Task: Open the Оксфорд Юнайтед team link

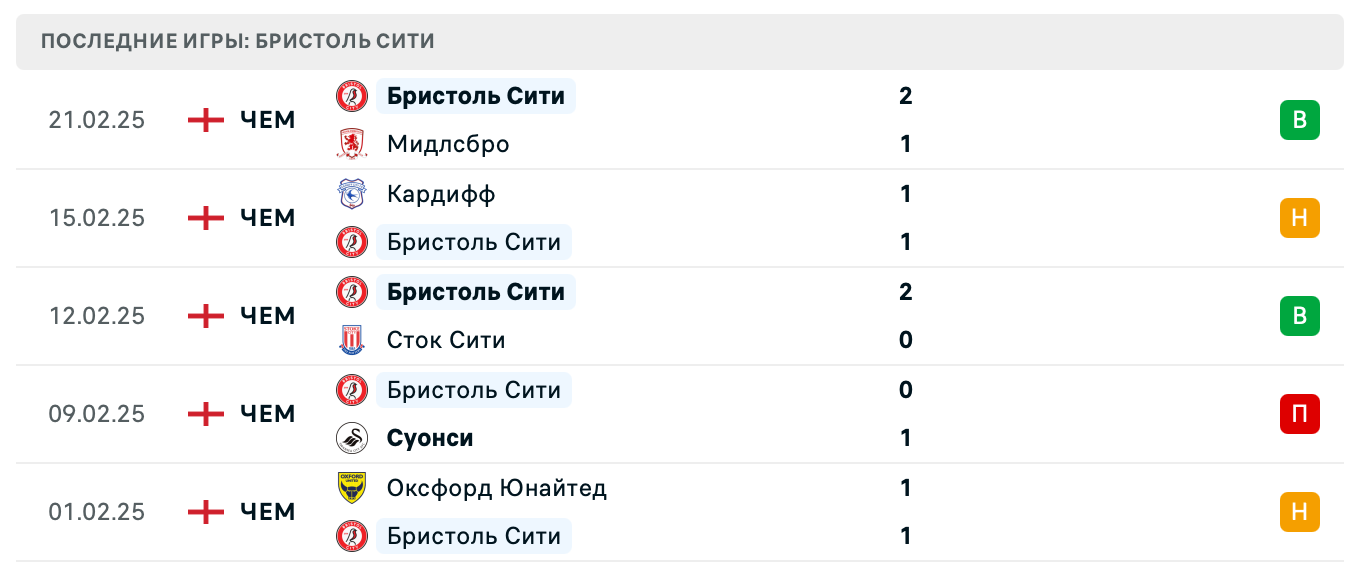Action: (497, 488)
